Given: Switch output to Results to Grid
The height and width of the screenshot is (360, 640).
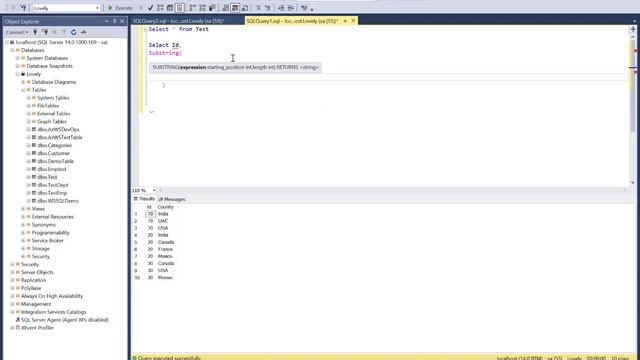Looking at the screenshot, I should coord(235,8).
